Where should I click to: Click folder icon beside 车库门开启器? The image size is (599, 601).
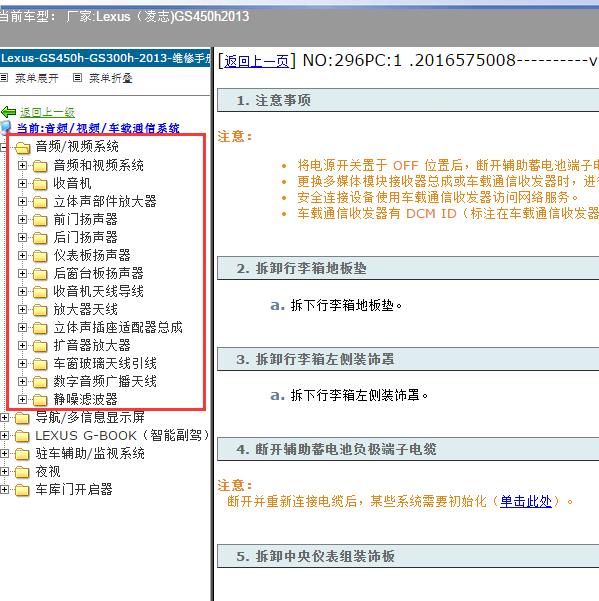pyautogui.click(x=22, y=490)
